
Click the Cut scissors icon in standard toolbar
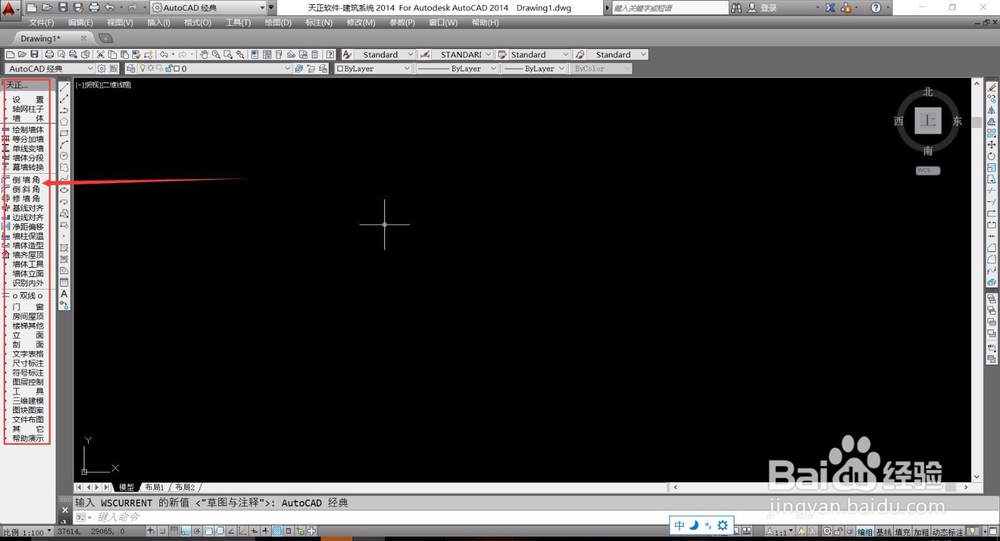pyautogui.click(x=100, y=55)
